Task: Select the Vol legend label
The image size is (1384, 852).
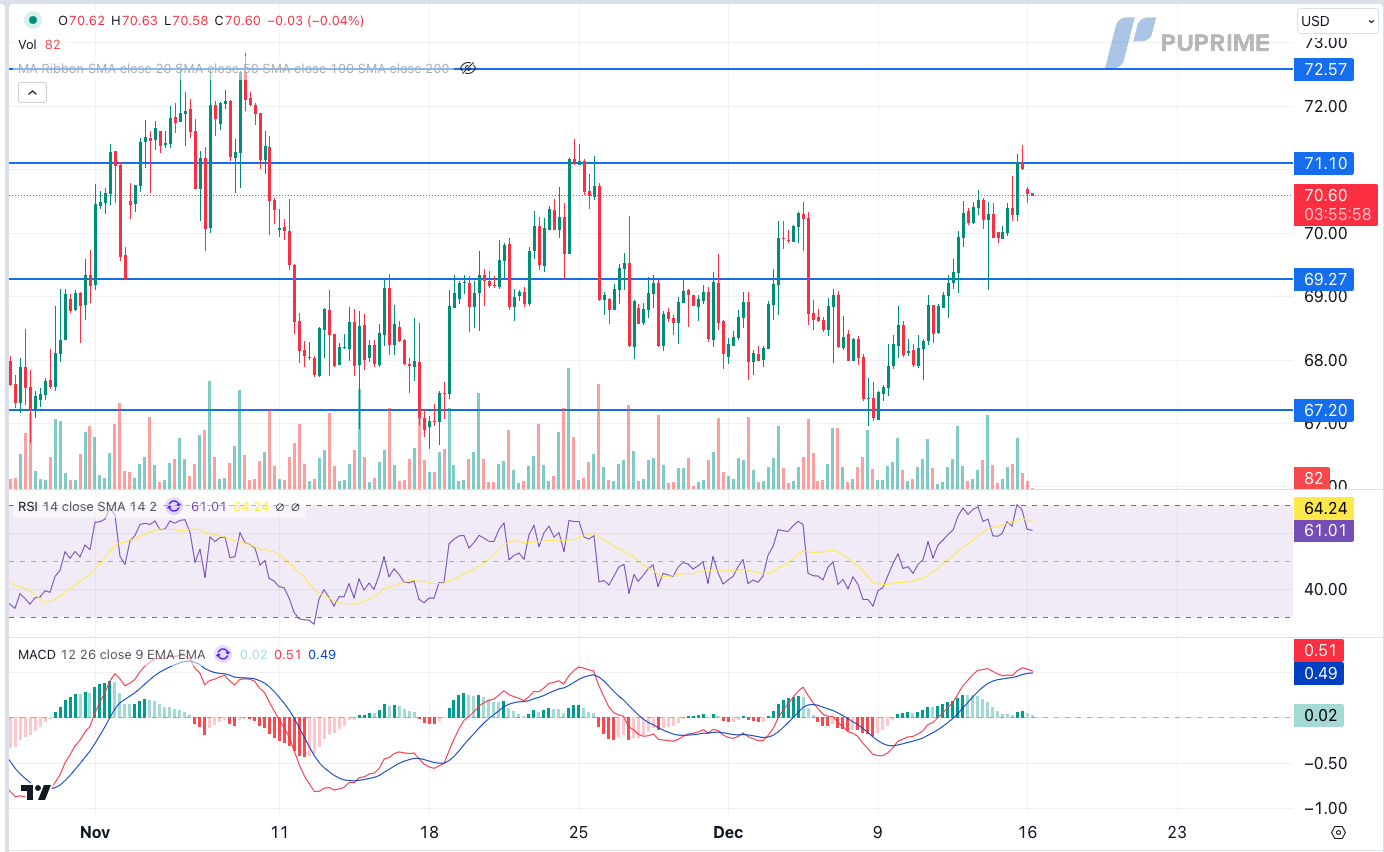Action: pyautogui.click(x=27, y=44)
